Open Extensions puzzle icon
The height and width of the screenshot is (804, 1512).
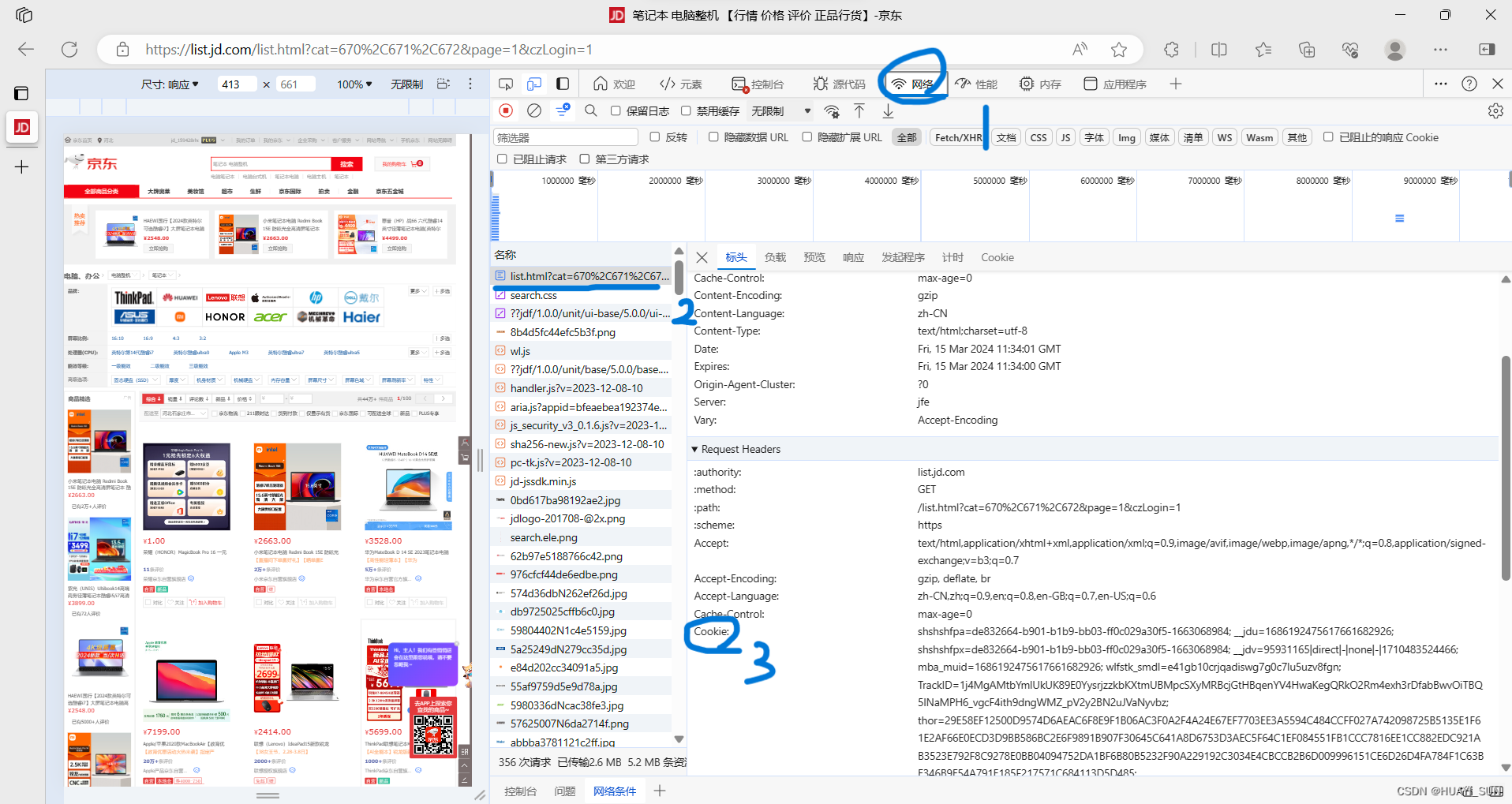(1172, 49)
